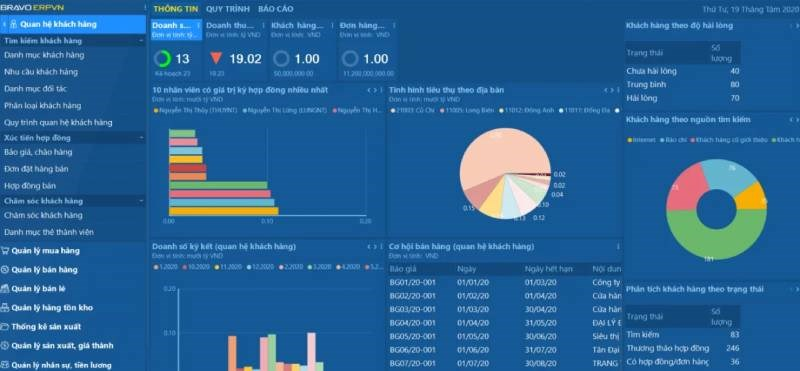Collapse the Chăm sóc khách hàng group header
This screenshot has height=371, width=800.
tap(141, 201)
